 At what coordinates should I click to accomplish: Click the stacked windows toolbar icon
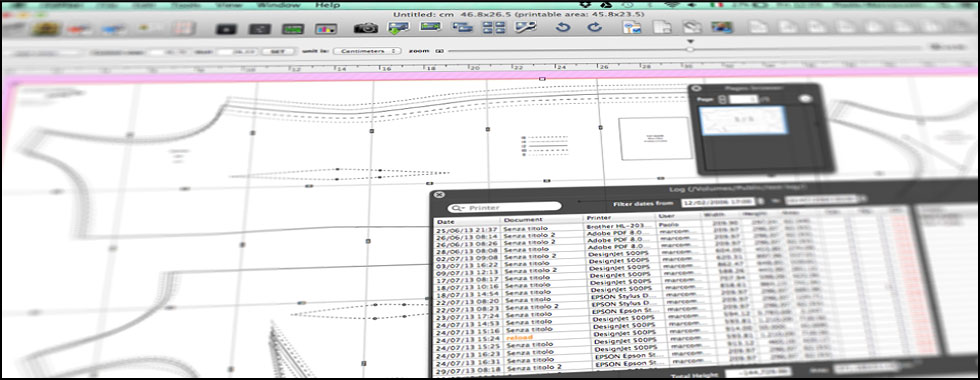(462, 28)
